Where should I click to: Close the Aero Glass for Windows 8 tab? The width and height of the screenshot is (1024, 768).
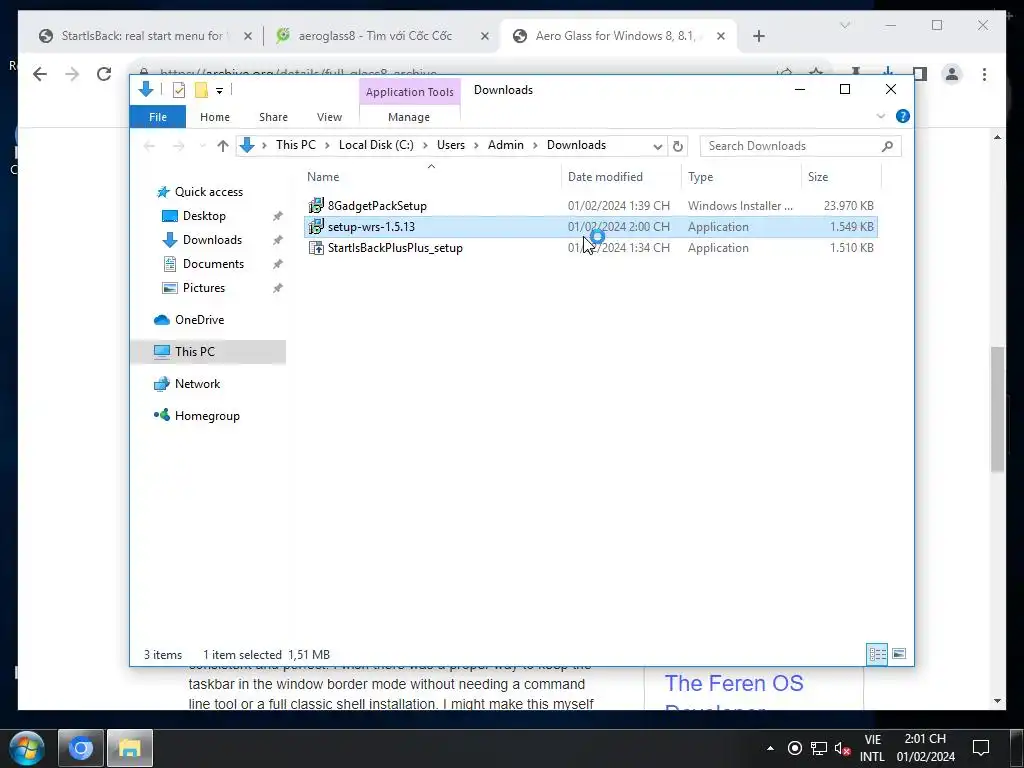[721, 37]
